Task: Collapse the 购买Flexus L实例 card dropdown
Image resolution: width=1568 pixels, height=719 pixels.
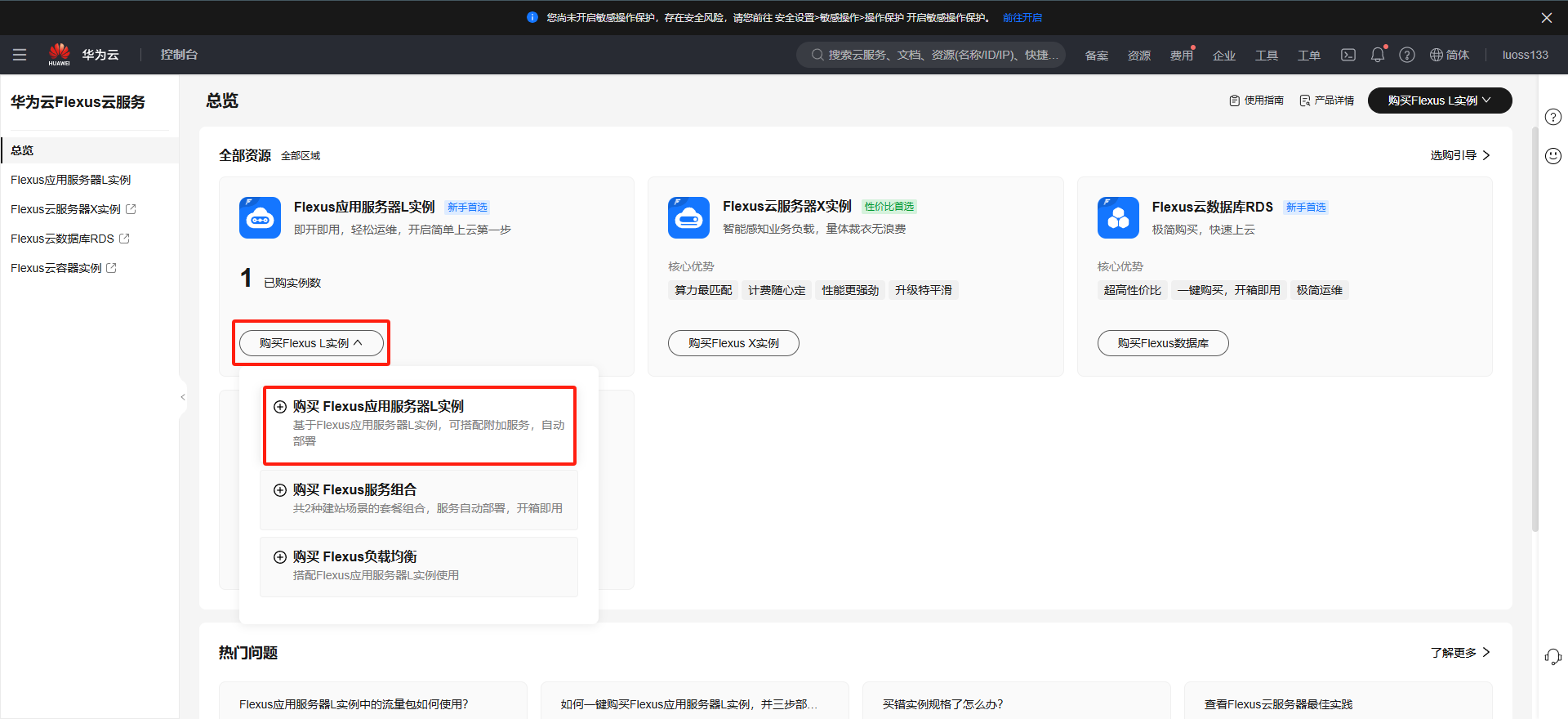Action: coord(311,343)
